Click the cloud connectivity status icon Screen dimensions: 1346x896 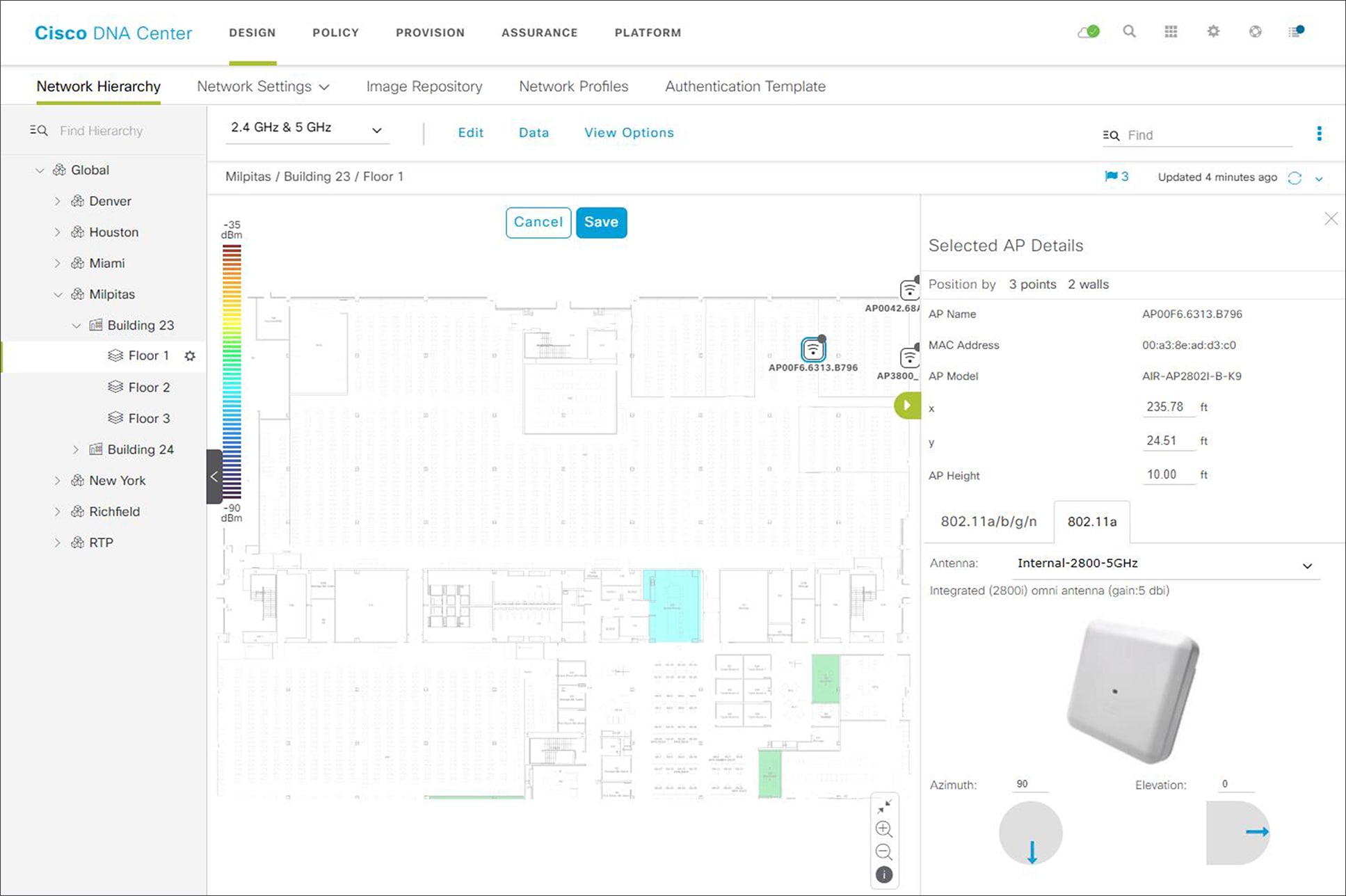click(1089, 32)
